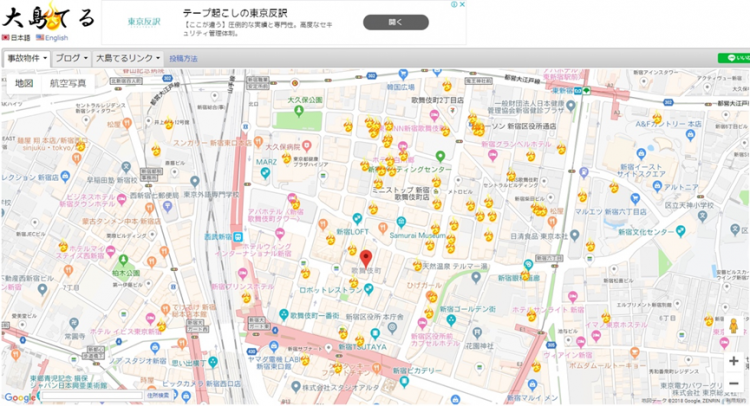Open the 事故物件 dropdown menu
750x406 pixels.
click(27, 58)
